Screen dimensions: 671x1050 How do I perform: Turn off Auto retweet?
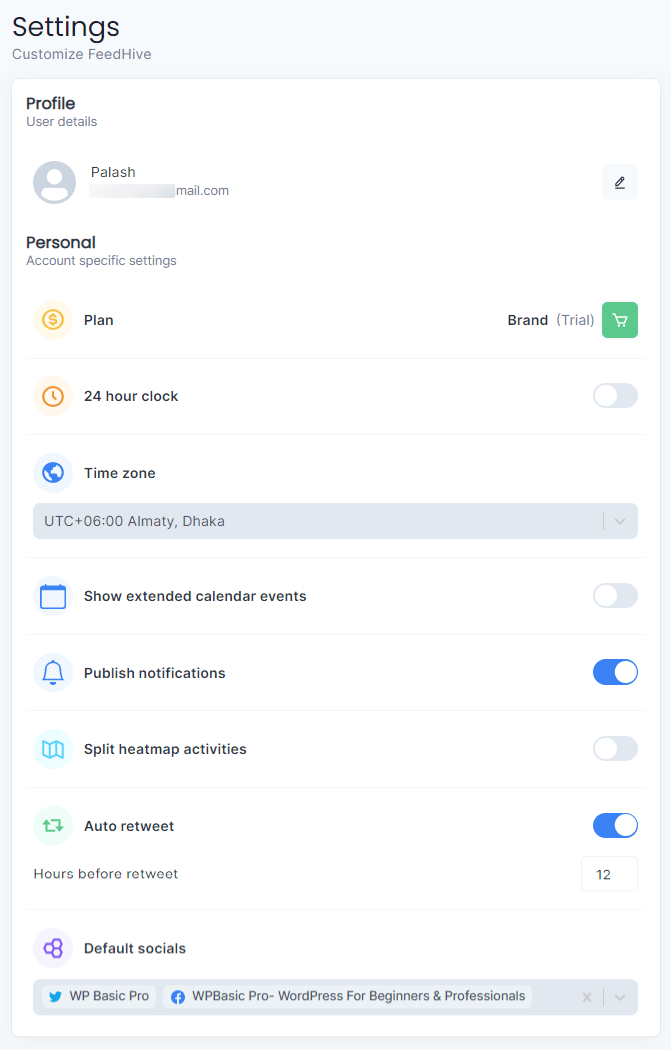pyautogui.click(x=615, y=825)
